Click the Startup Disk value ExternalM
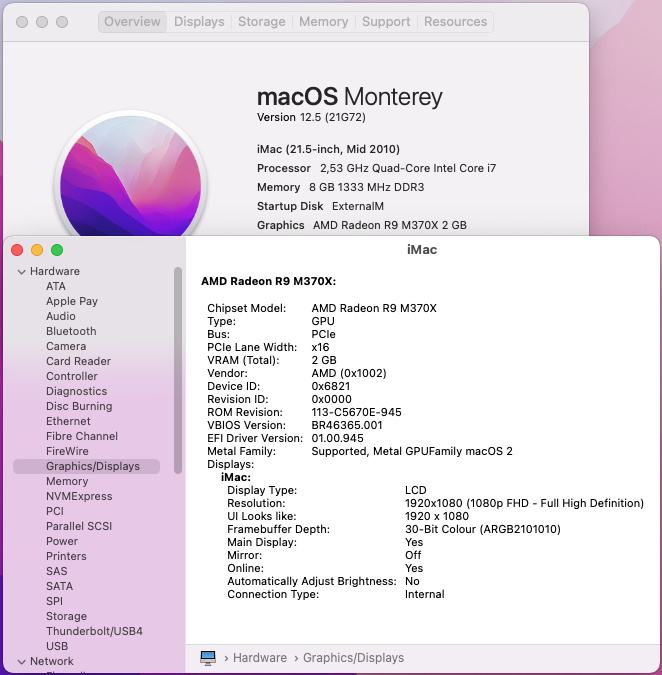Screen dimensions: 662x675 coord(358,207)
